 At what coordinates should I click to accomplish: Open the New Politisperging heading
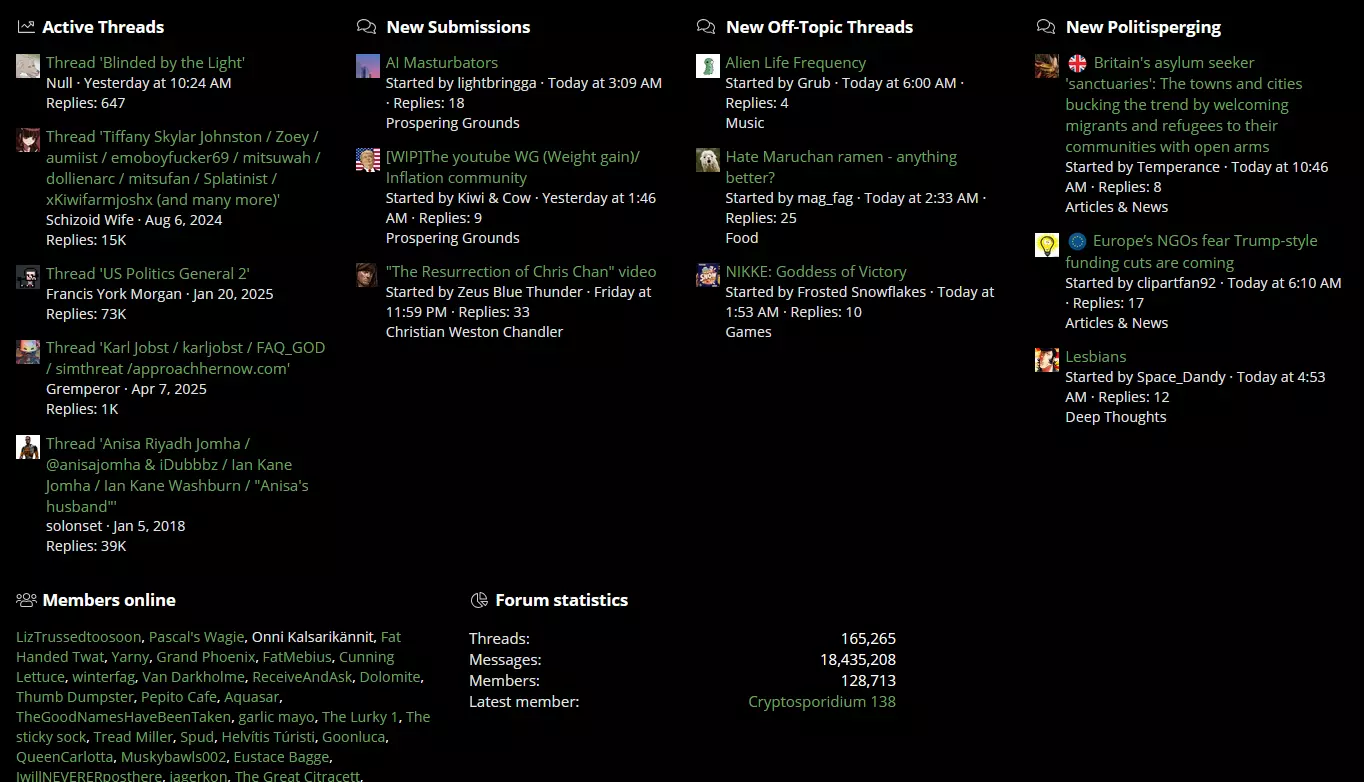(1143, 27)
